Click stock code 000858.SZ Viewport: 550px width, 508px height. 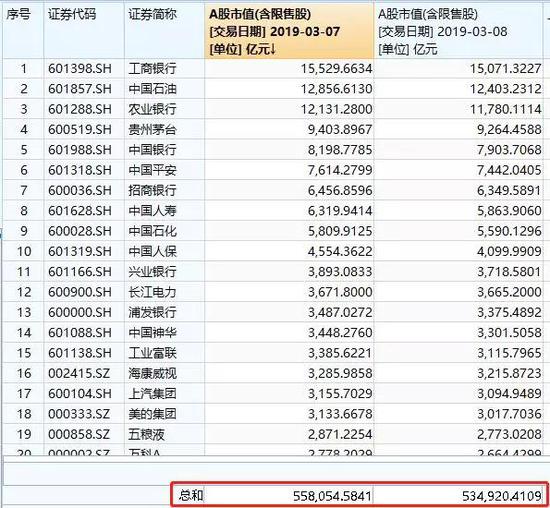click(x=79, y=435)
